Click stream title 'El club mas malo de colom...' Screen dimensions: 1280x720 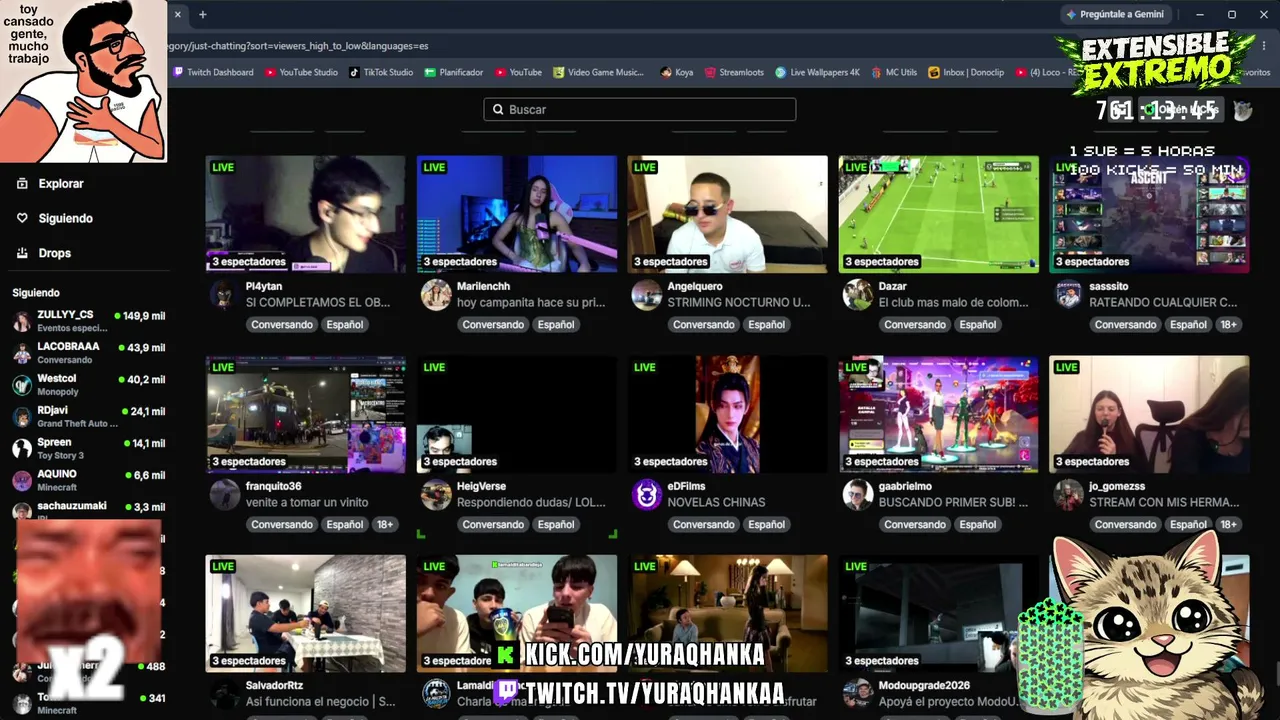(x=953, y=302)
